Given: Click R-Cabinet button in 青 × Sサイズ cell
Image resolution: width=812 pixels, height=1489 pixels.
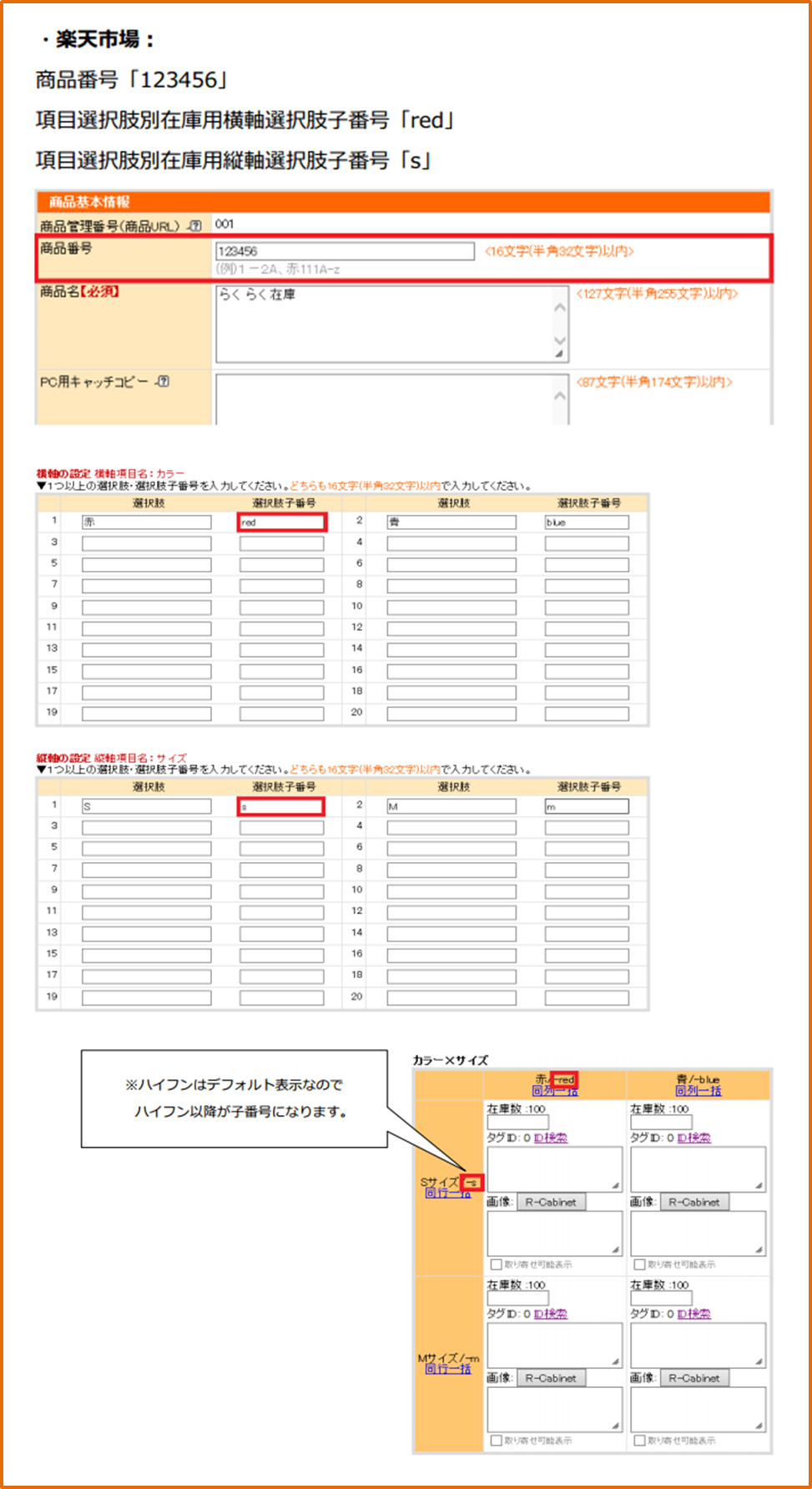Looking at the screenshot, I should 695,1202.
